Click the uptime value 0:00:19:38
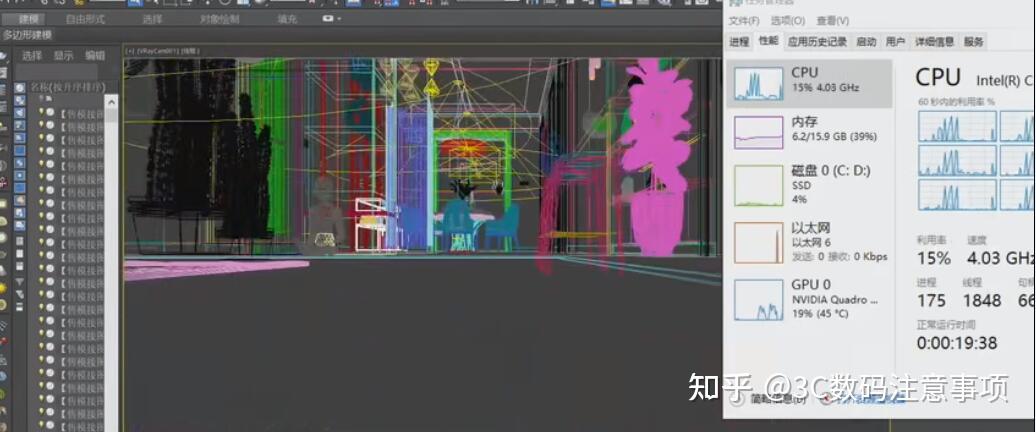The image size is (1036, 432). pos(957,343)
